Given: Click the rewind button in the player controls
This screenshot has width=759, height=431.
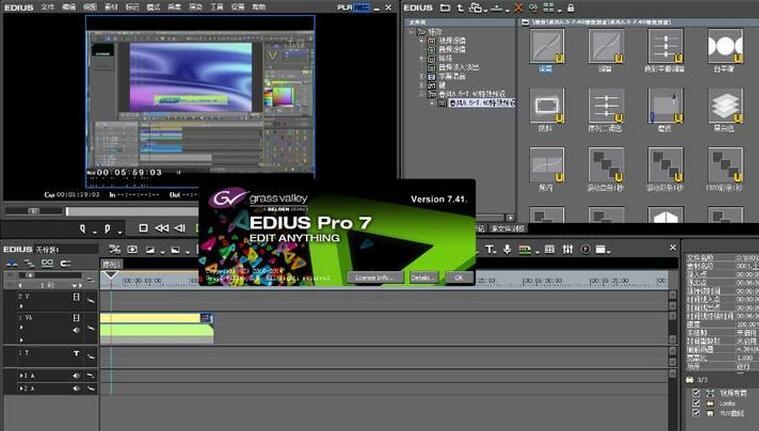Looking at the screenshot, I should (x=162, y=228).
